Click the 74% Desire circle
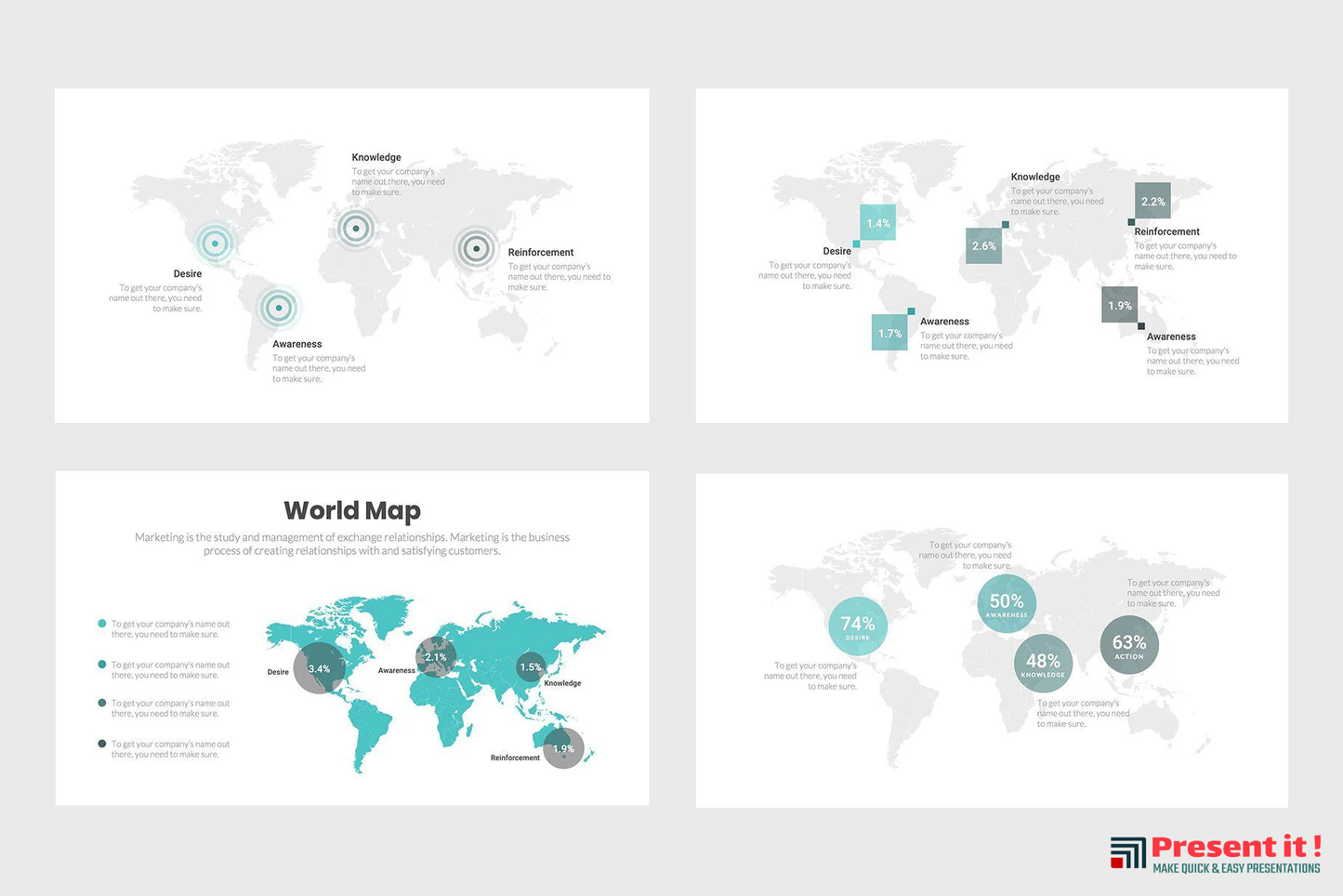This screenshot has height=896, width=1343. (857, 626)
